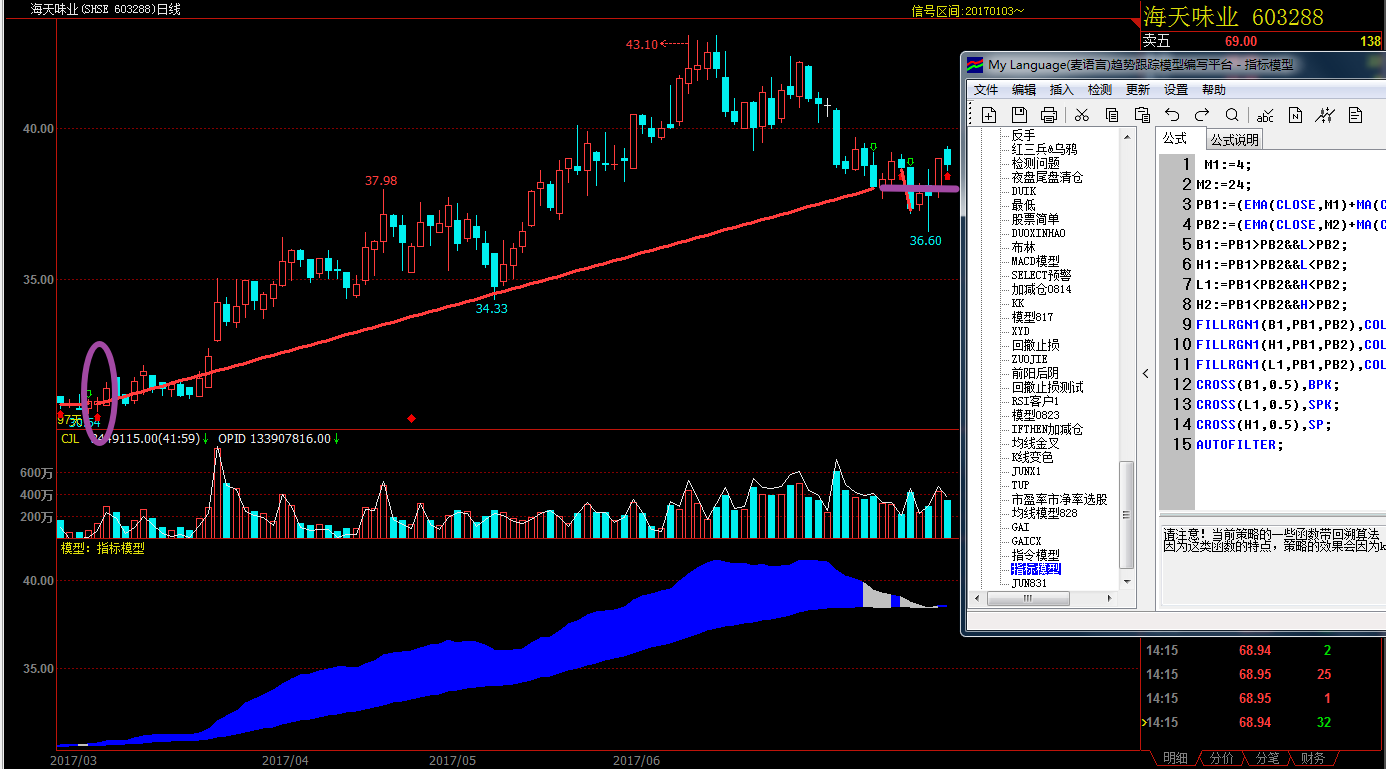The image size is (1386, 769).
Task: Open the 设置 menu
Action: (x=1176, y=90)
